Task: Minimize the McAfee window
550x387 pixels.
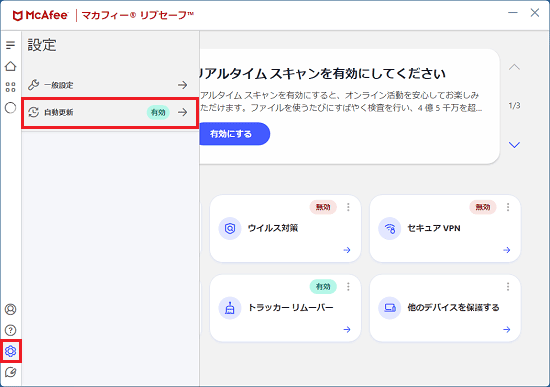Action: click(513, 13)
